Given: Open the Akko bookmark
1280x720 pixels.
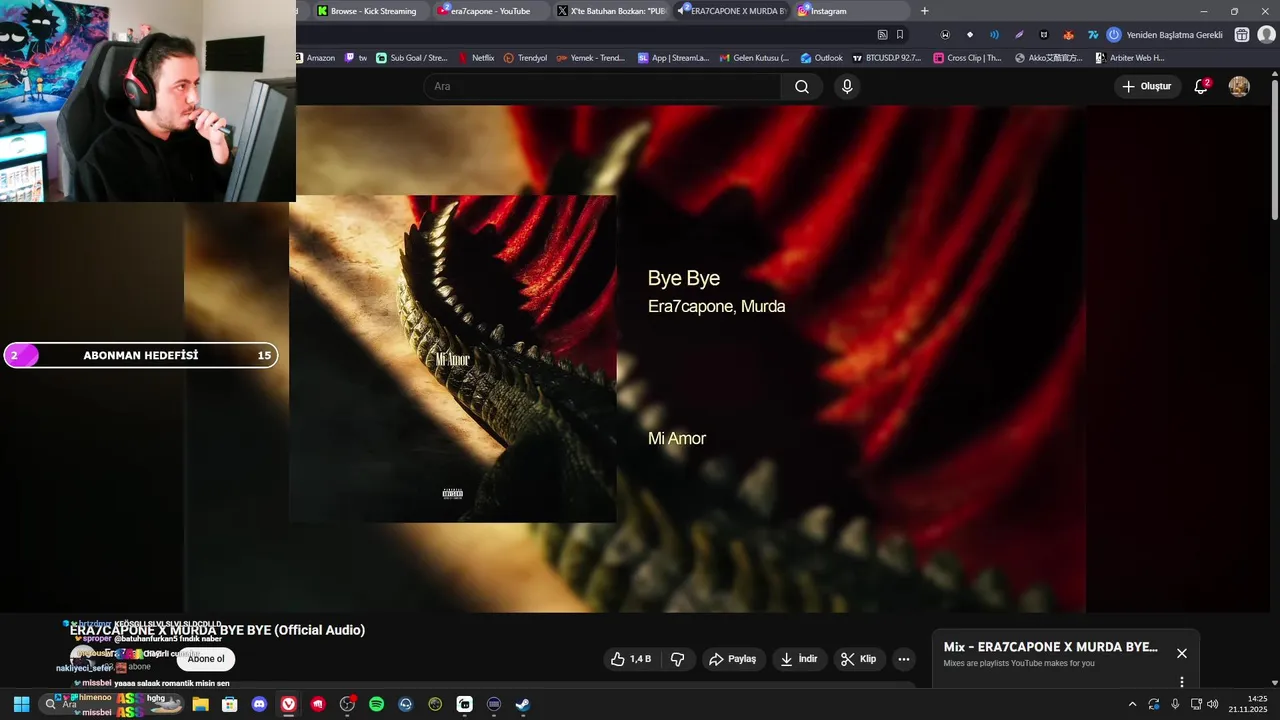Looking at the screenshot, I should (1049, 58).
